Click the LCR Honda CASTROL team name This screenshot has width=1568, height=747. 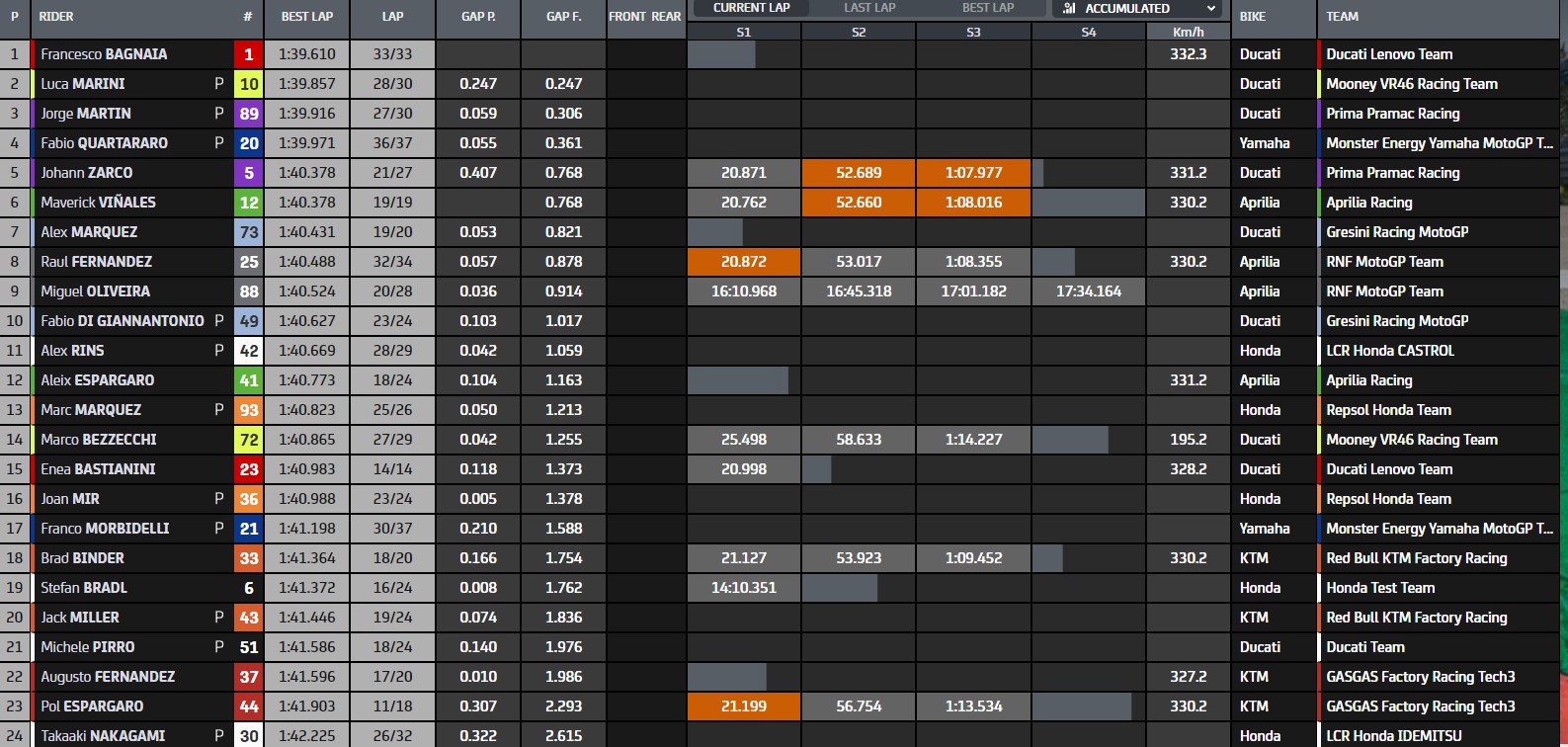point(1390,351)
